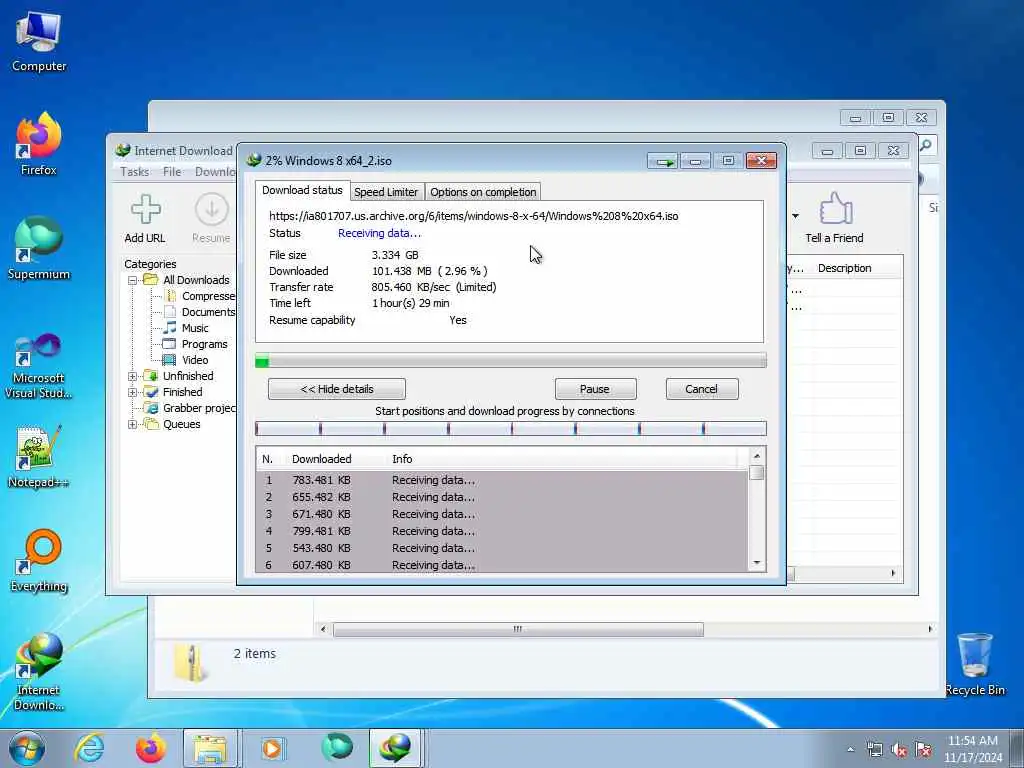Collapse the All Downloads tree node
1024x768 pixels.
(x=133, y=280)
